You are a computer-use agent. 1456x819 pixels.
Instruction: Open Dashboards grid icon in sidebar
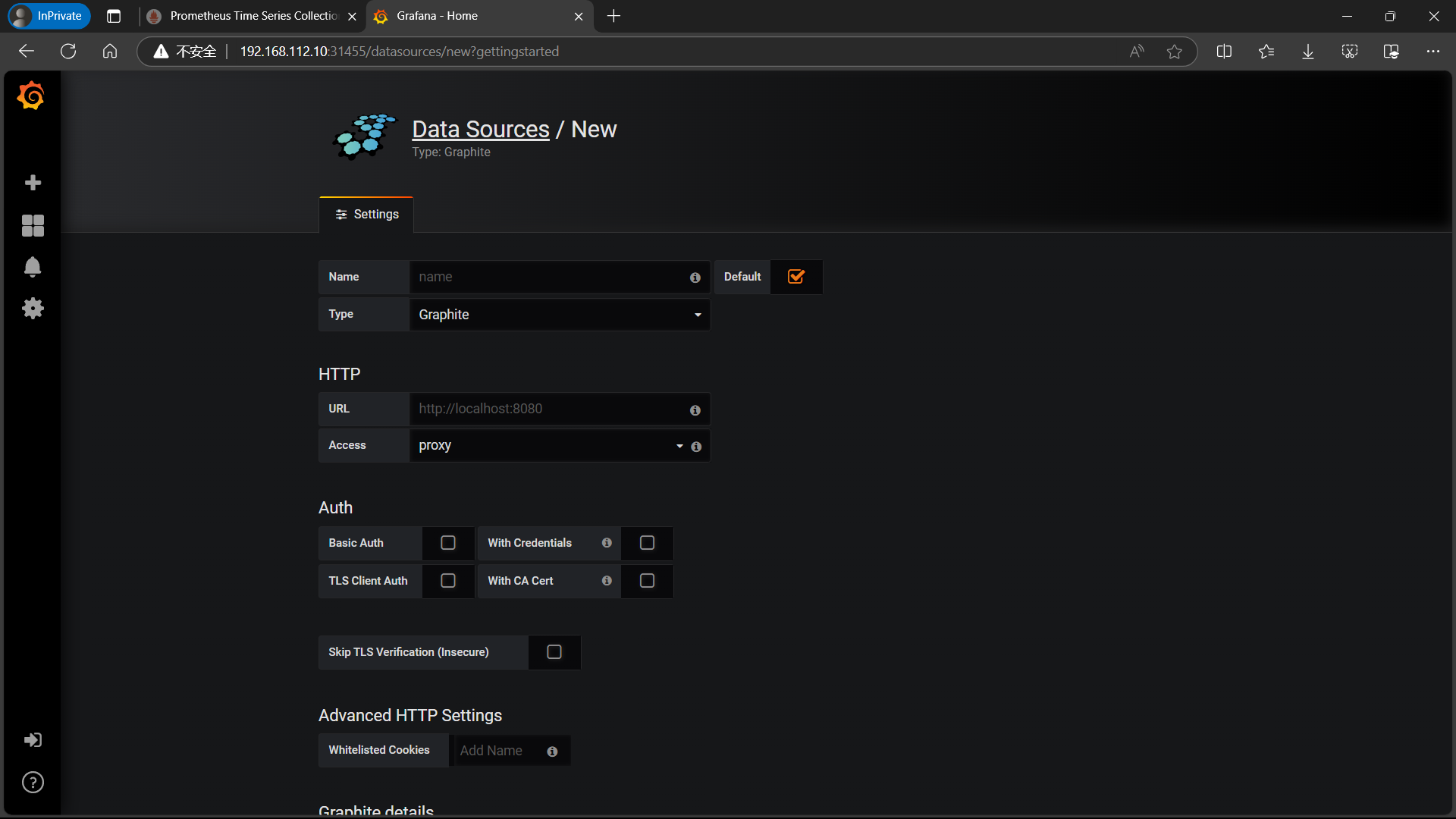(33, 225)
